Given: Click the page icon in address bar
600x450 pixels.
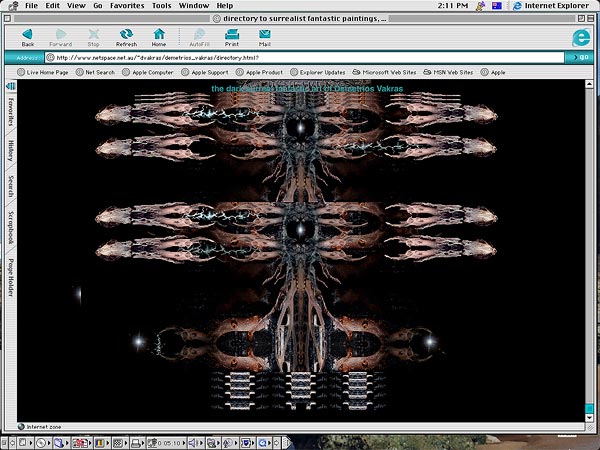Looking at the screenshot, I should 50,58.
